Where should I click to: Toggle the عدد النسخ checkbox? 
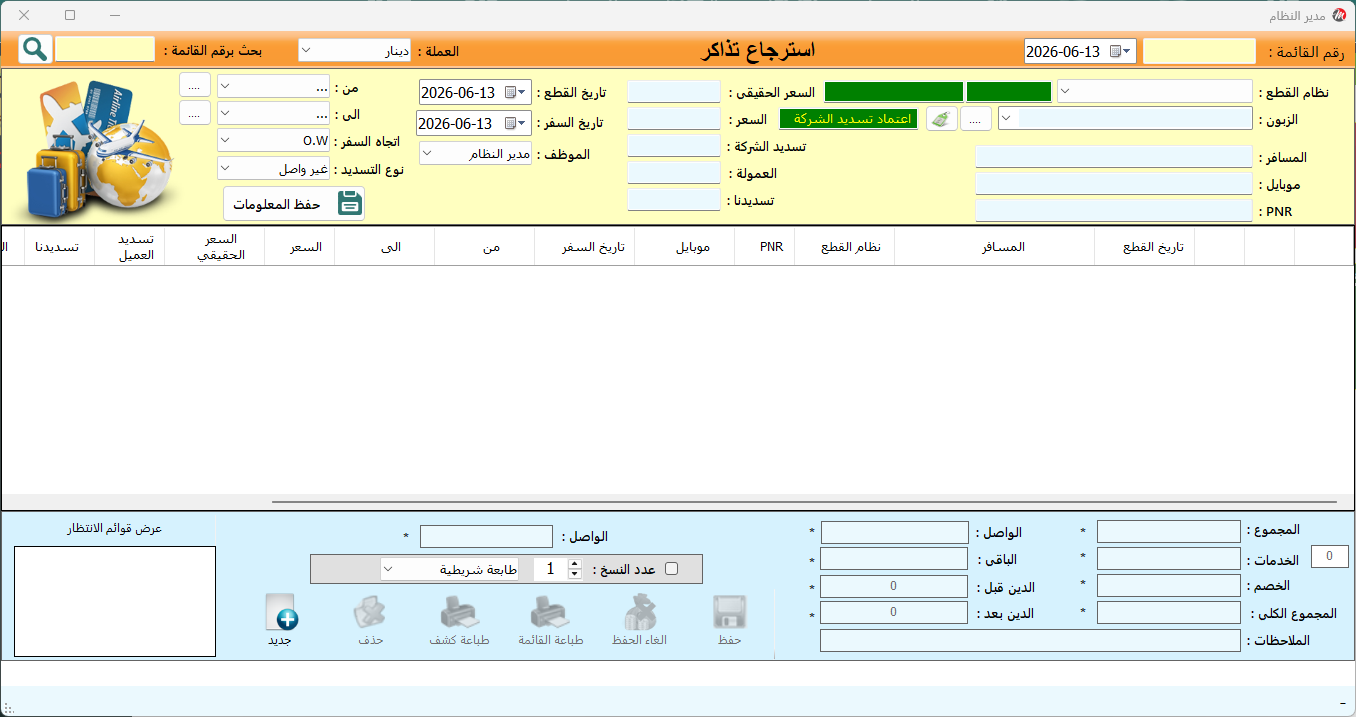click(x=671, y=569)
